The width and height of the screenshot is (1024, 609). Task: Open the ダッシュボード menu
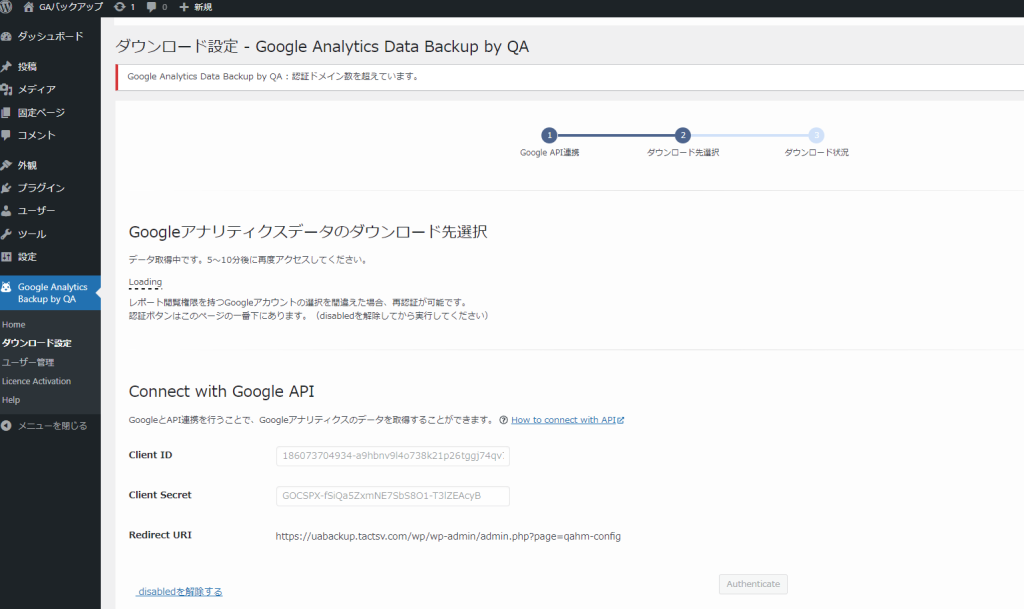click(50, 36)
